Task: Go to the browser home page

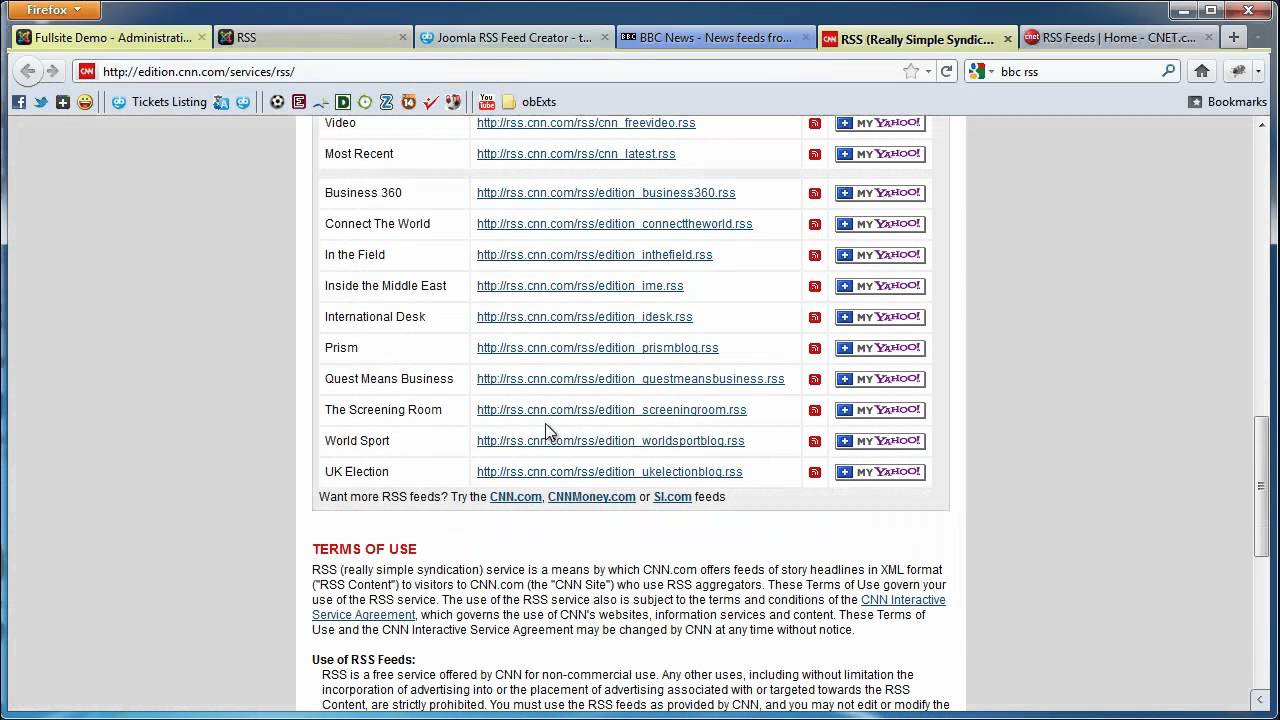Action: point(1202,71)
